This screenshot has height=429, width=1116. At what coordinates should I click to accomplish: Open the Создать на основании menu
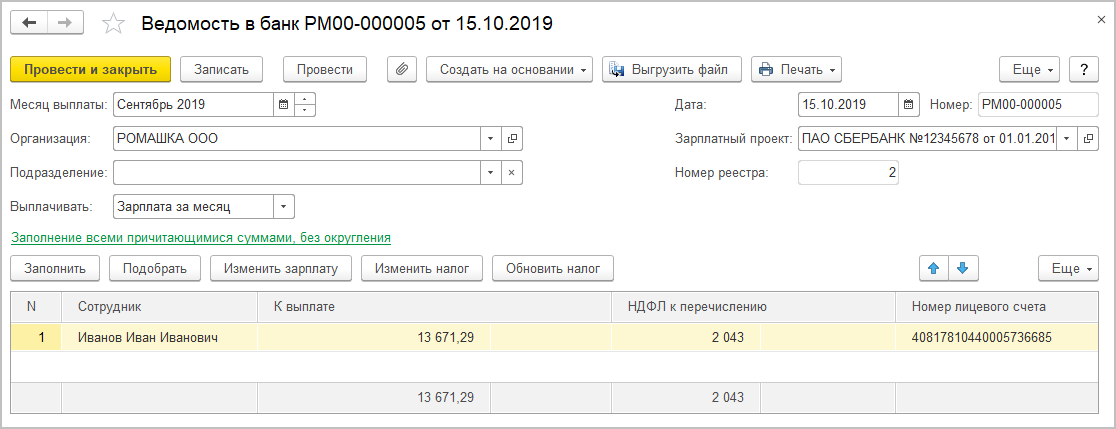click(510, 69)
